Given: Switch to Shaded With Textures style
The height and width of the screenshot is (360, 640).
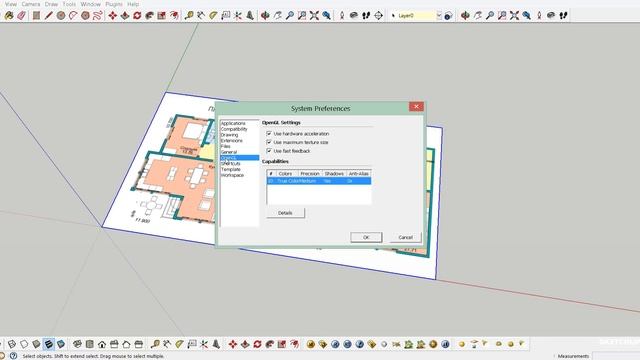Looking at the screenshot, I should [x=49, y=344].
